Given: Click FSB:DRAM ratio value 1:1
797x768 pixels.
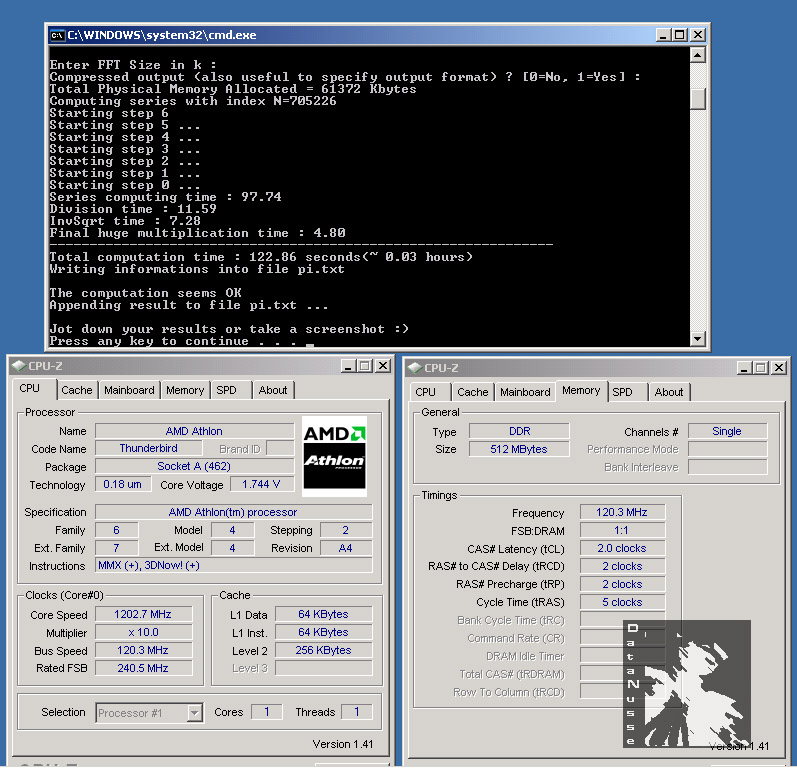Looking at the screenshot, I should [622, 531].
